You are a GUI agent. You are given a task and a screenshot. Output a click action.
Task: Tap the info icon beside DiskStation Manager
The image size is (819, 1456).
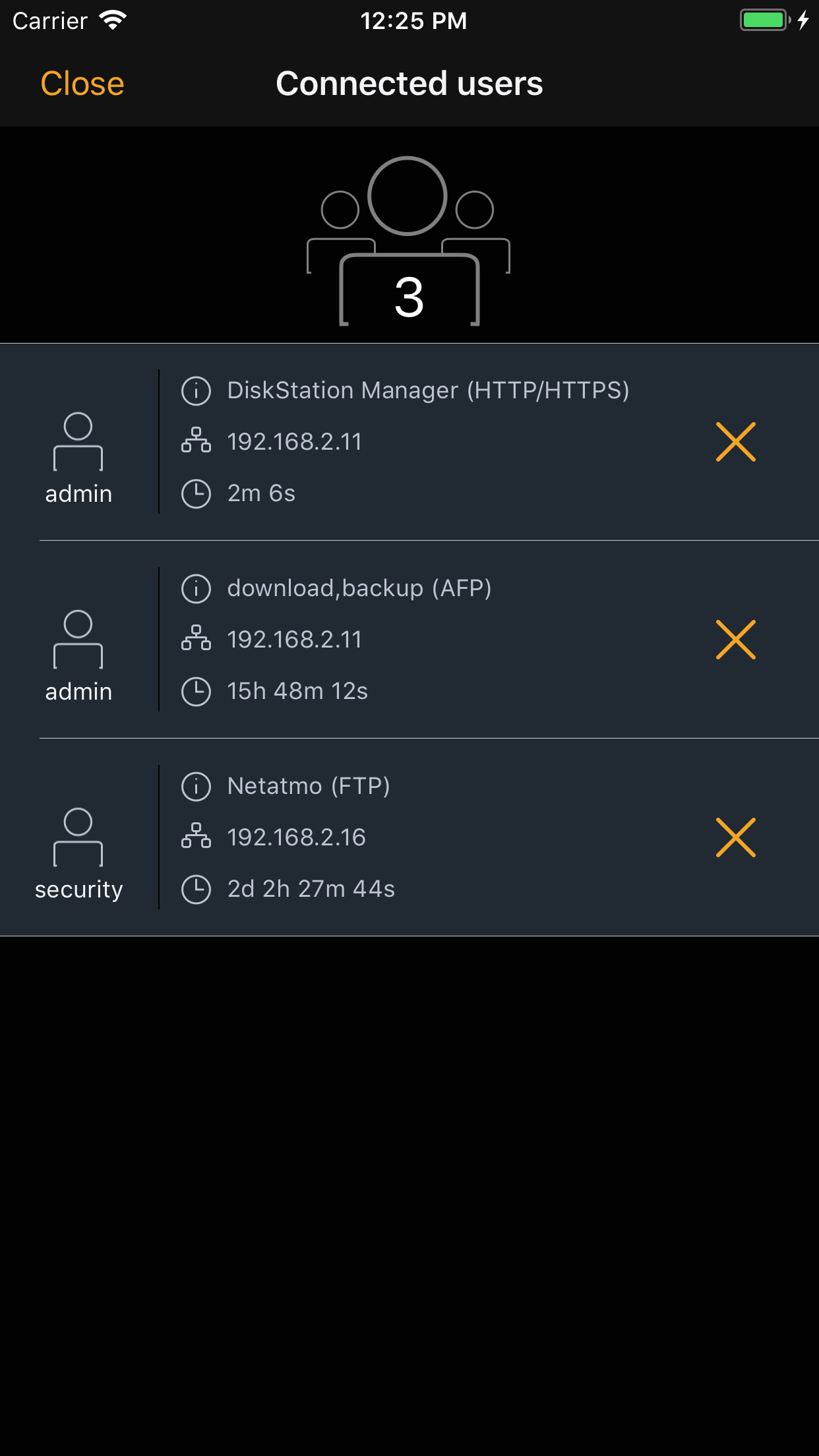(x=196, y=390)
